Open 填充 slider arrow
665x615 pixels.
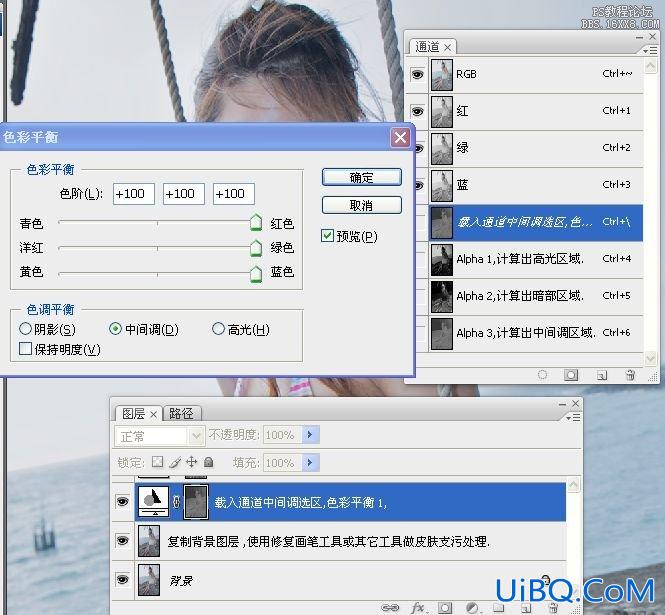click(310, 462)
